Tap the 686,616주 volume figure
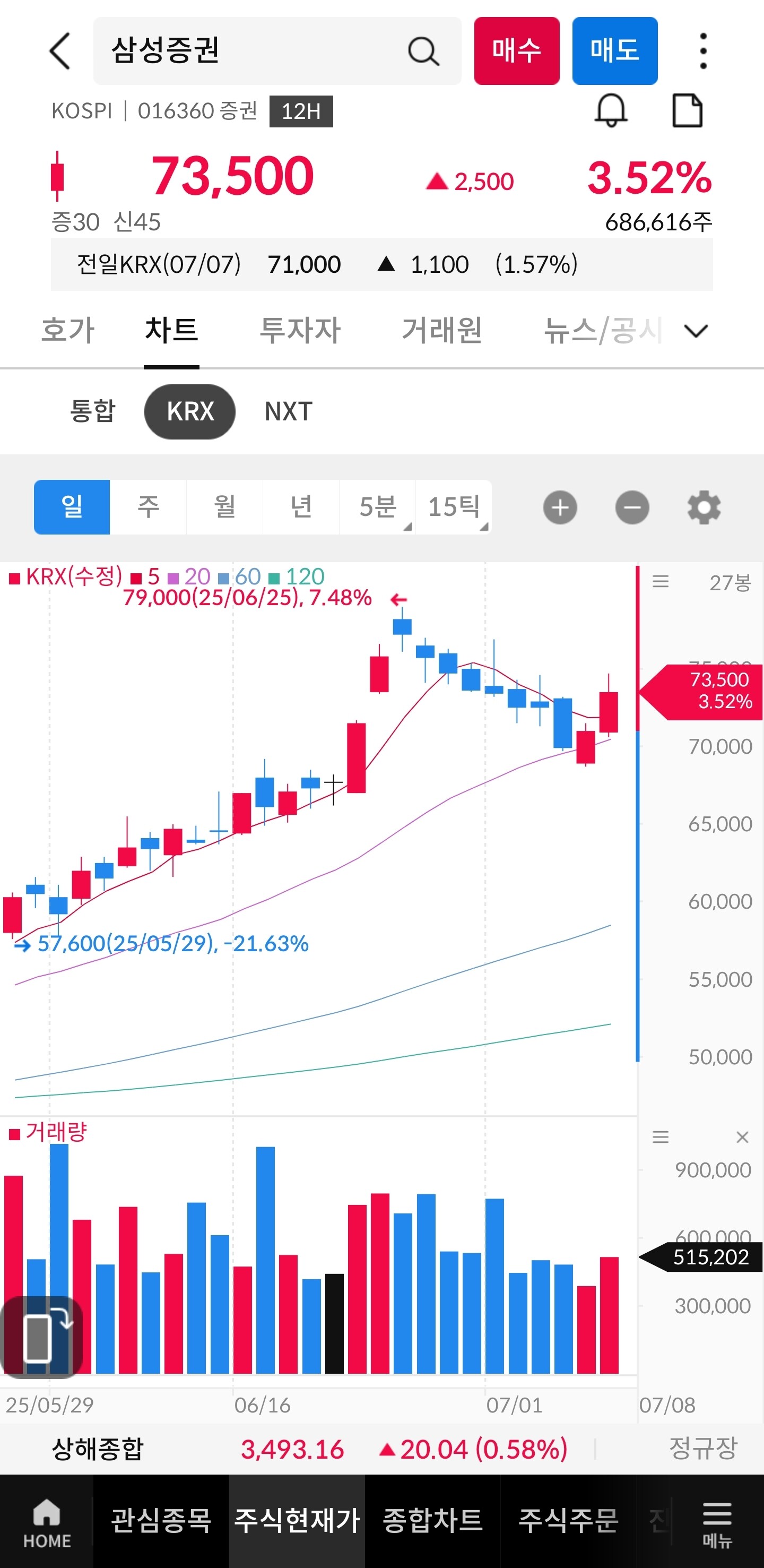764x1568 pixels. [658, 222]
